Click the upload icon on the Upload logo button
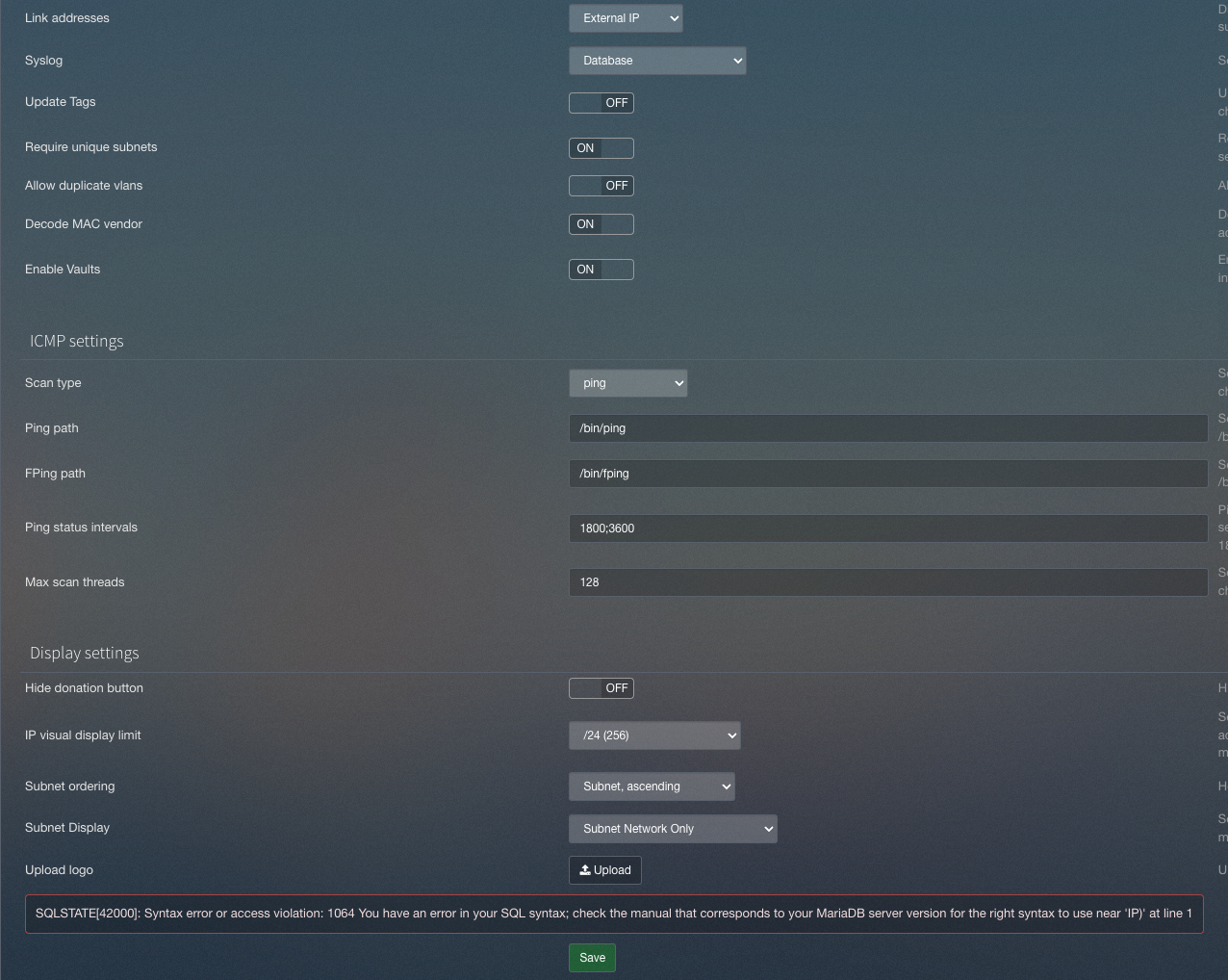The image size is (1228, 980). 585,869
